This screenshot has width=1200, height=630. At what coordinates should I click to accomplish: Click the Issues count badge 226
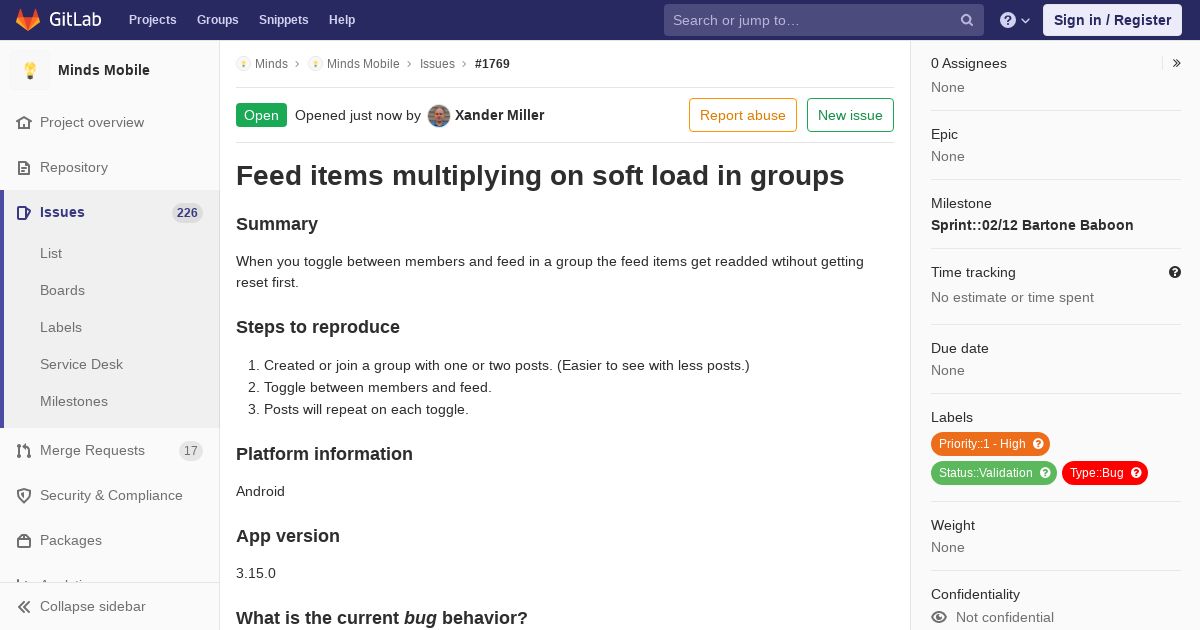(187, 212)
